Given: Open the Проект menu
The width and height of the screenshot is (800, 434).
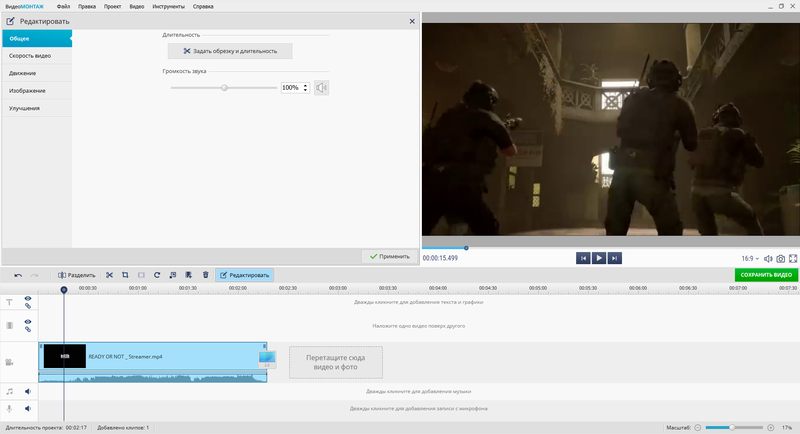Looking at the screenshot, I should tap(112, 7).
